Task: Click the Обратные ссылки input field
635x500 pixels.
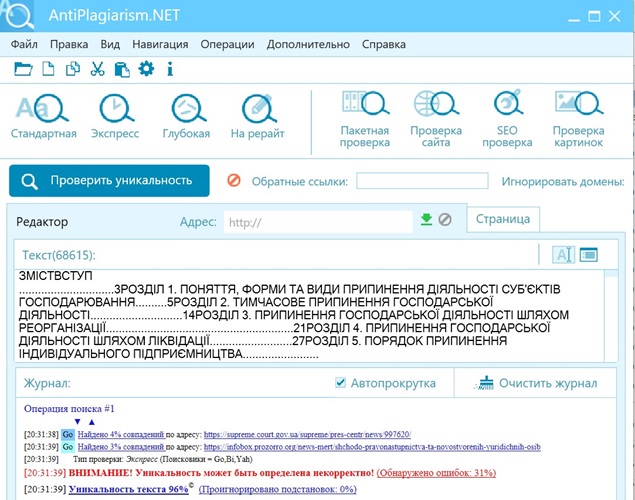Action: 422,181
